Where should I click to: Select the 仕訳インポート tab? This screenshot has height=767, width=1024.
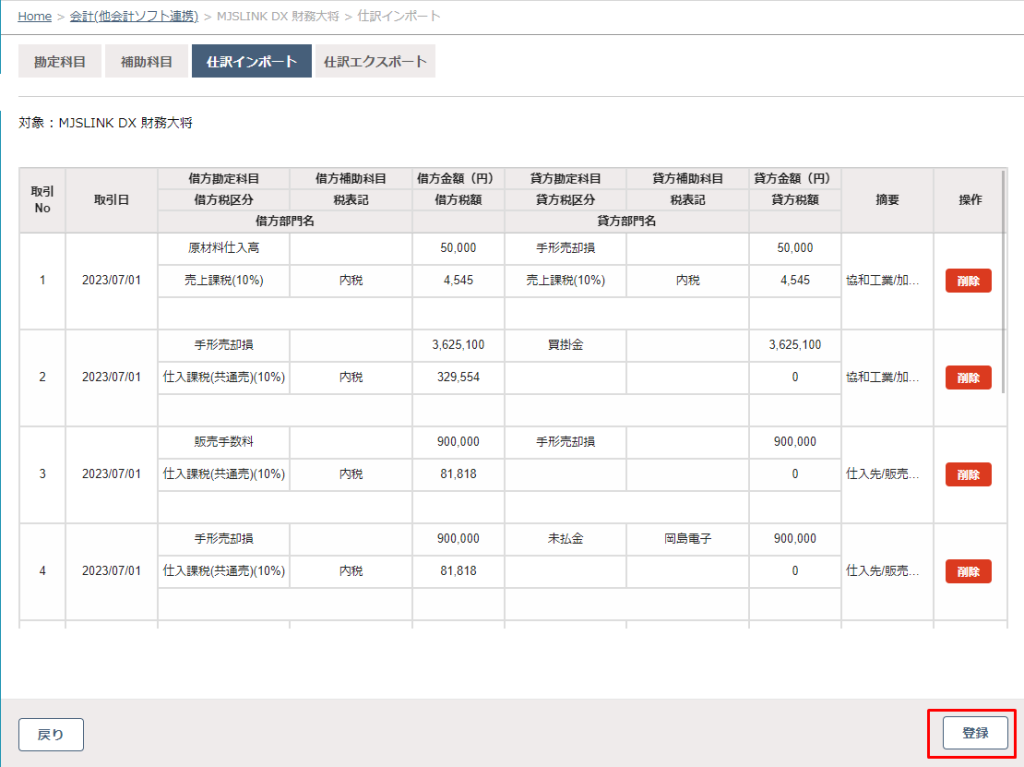point(251,61)
